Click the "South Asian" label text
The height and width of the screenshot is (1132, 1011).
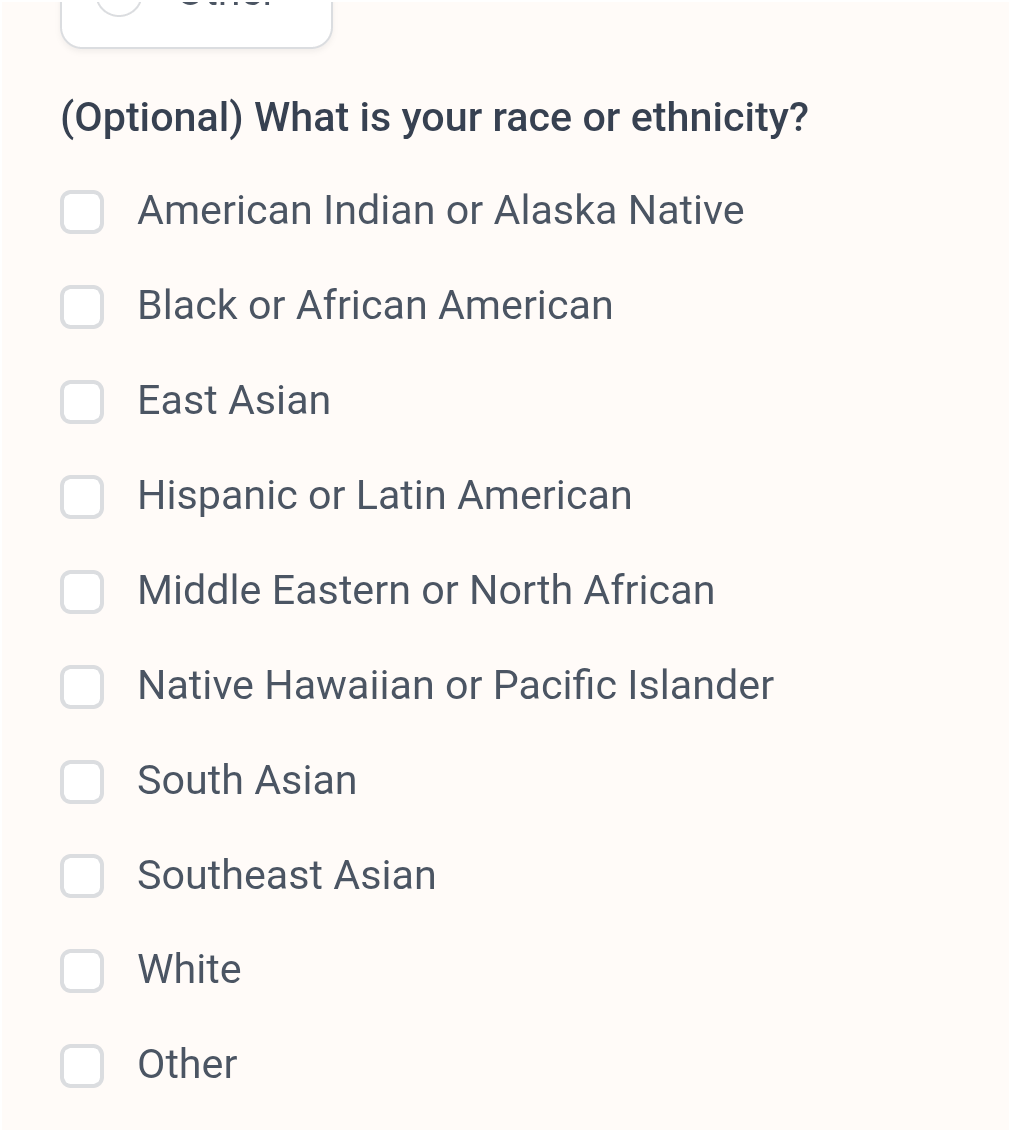tap(247, 781)
